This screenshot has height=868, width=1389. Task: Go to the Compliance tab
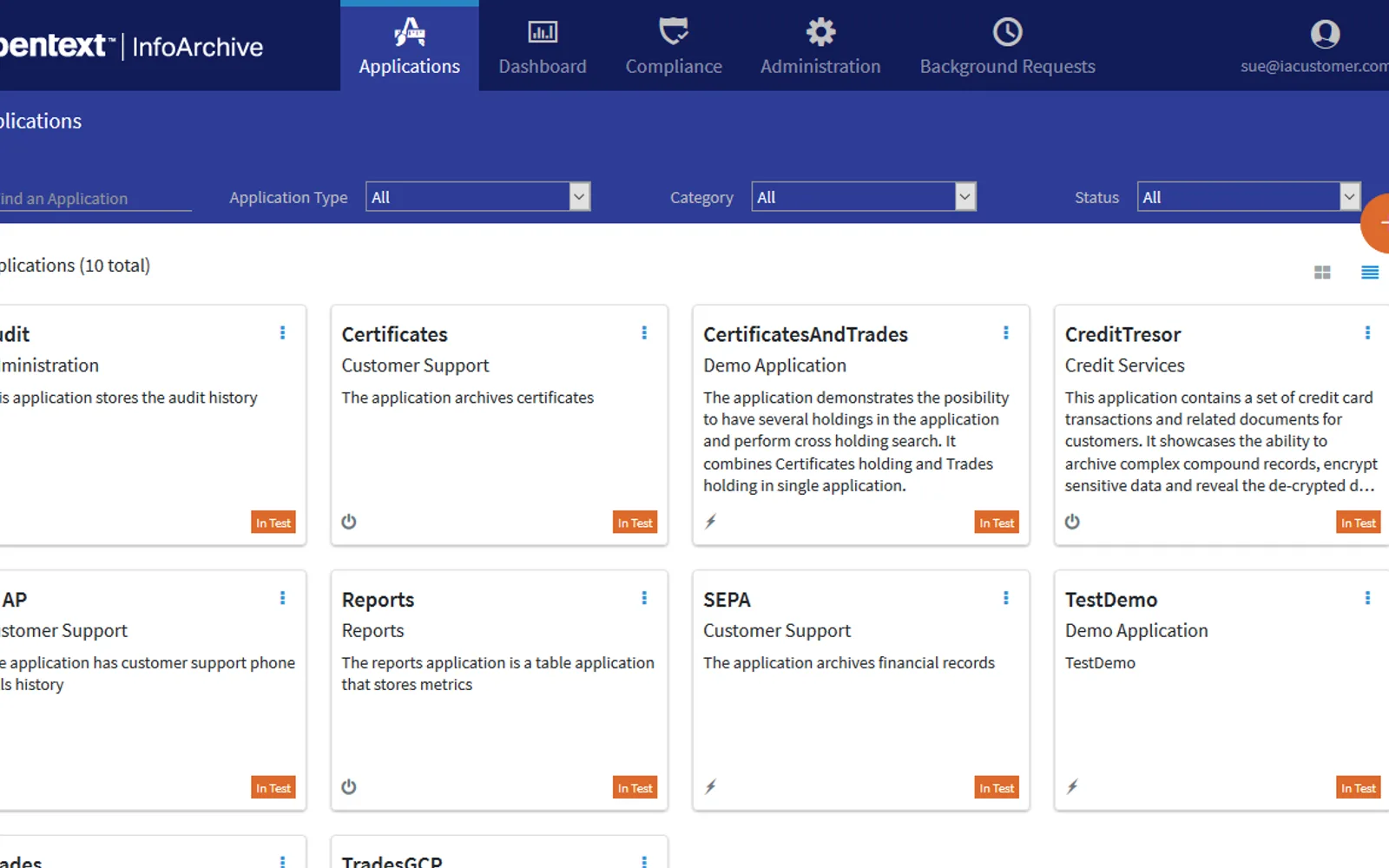click(674, 47)
